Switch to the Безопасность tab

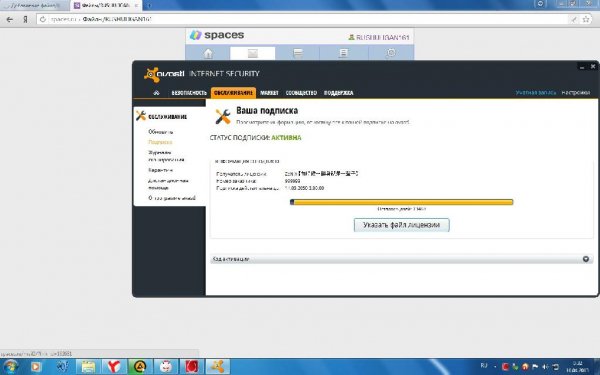coord(189,93)
